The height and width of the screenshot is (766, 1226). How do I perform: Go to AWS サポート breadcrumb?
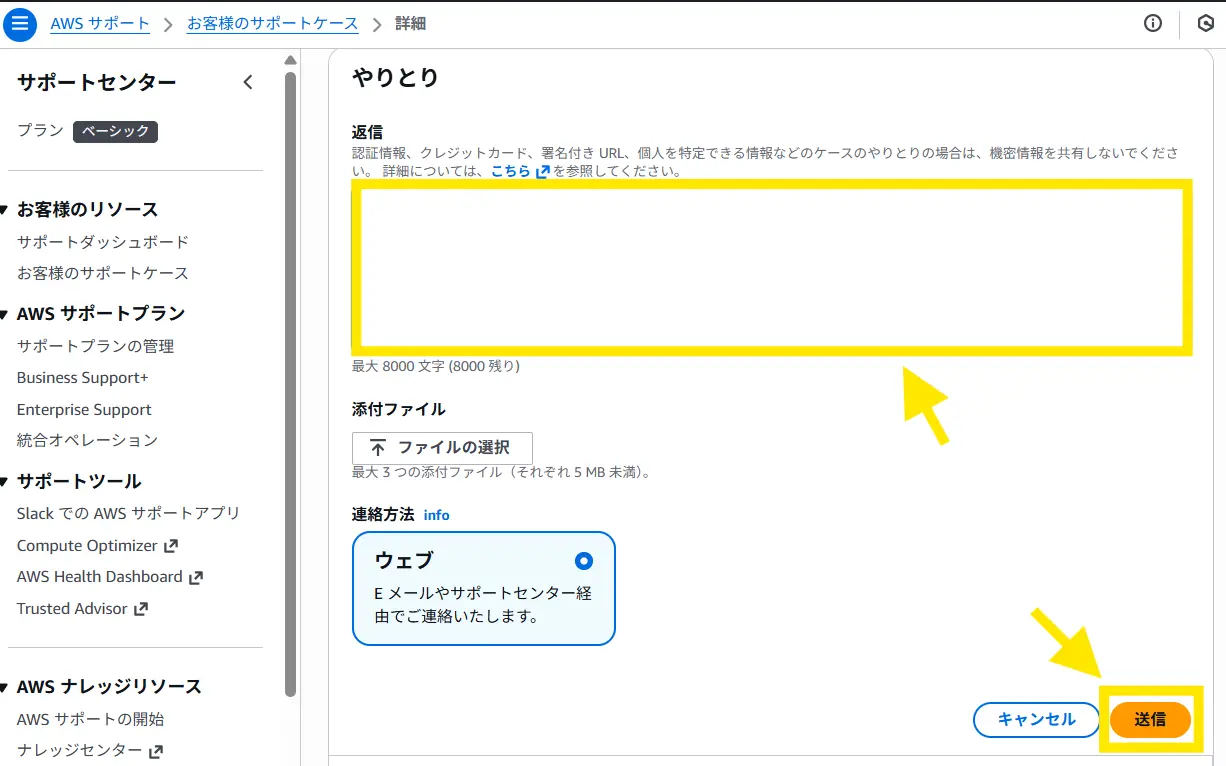[x=100, y=24]
